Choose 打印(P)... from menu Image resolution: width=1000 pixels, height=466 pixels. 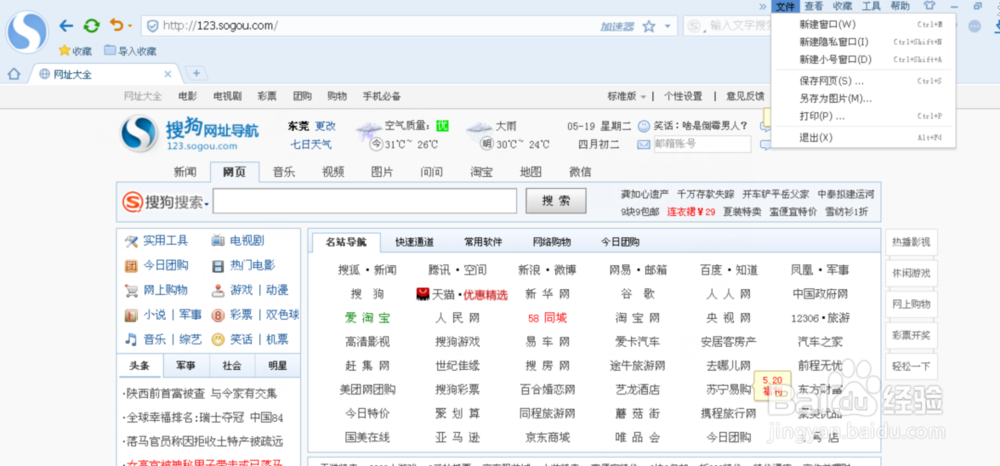(864, 116)
